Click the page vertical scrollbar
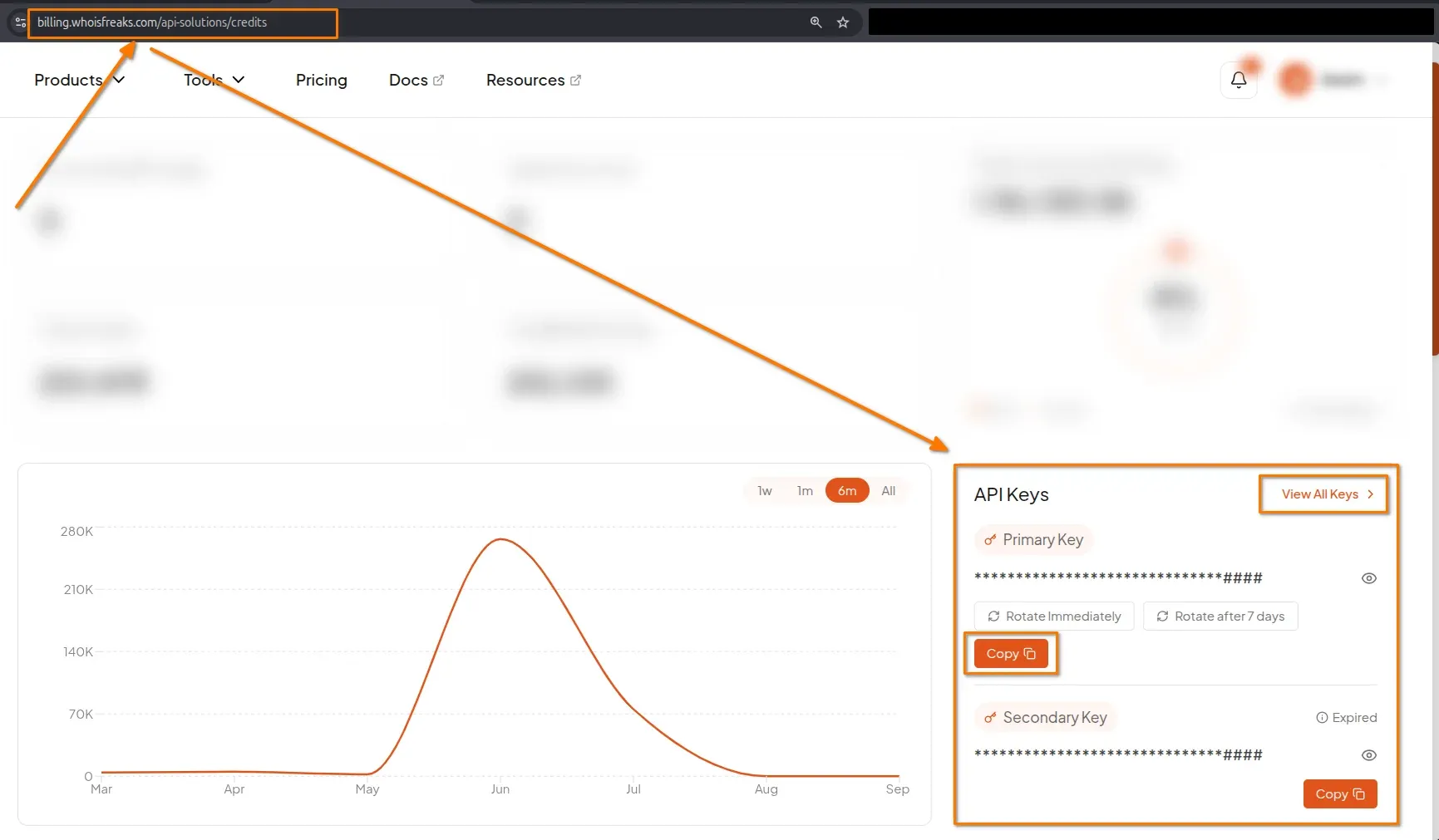Viewport: 1439px width, 840px height. click(1435, 208)
